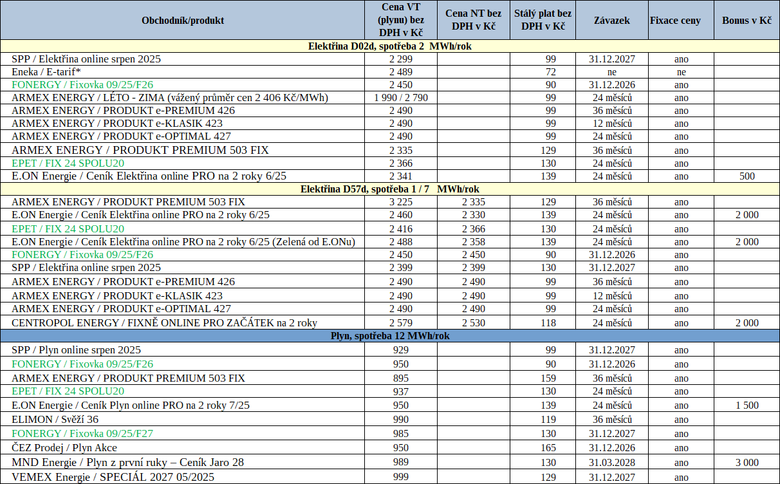Click the commitment date 31.03.2028
Screen dimensions: 780x484
coord(612,463)
